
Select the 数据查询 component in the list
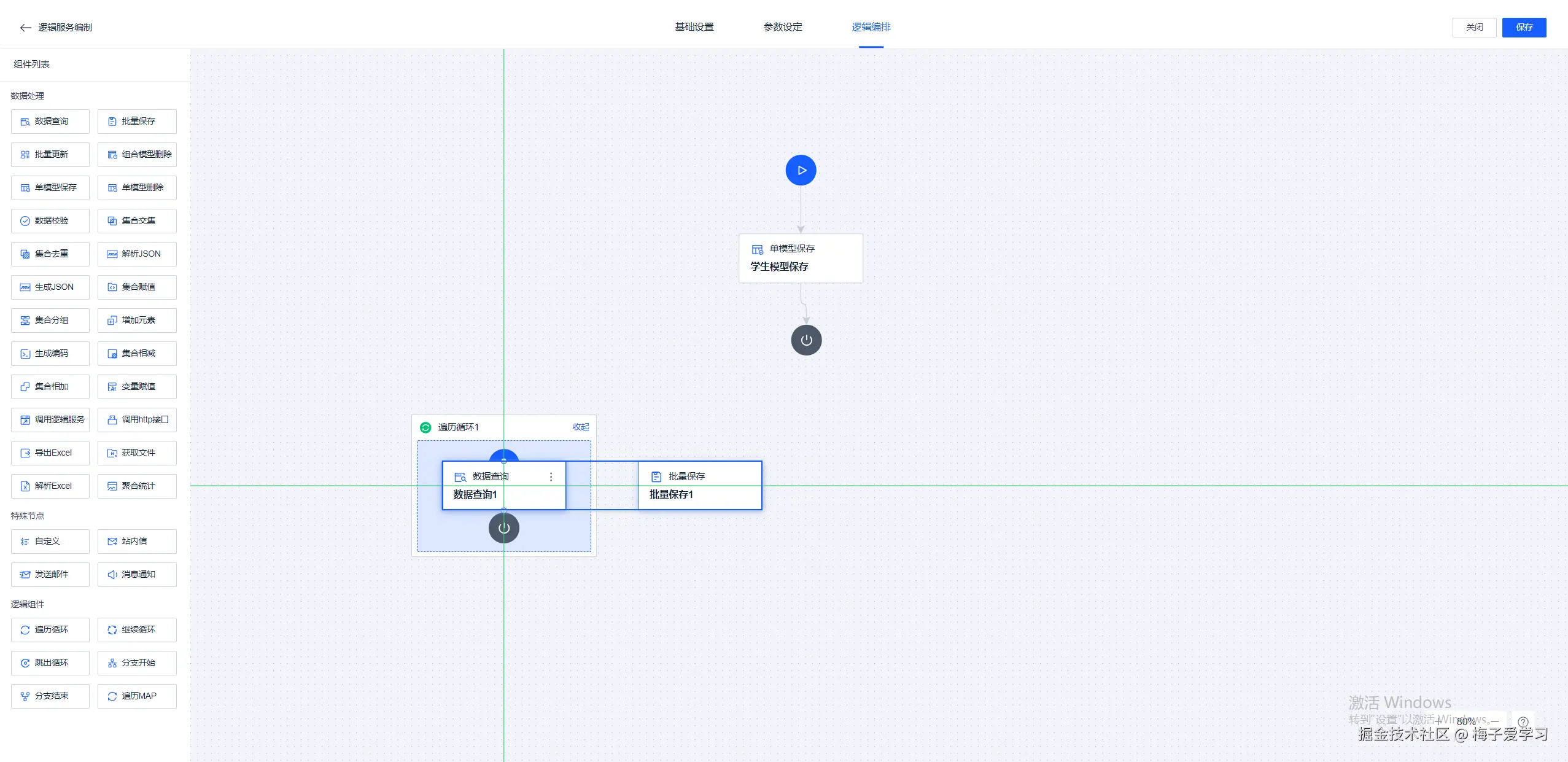(50, 122)
